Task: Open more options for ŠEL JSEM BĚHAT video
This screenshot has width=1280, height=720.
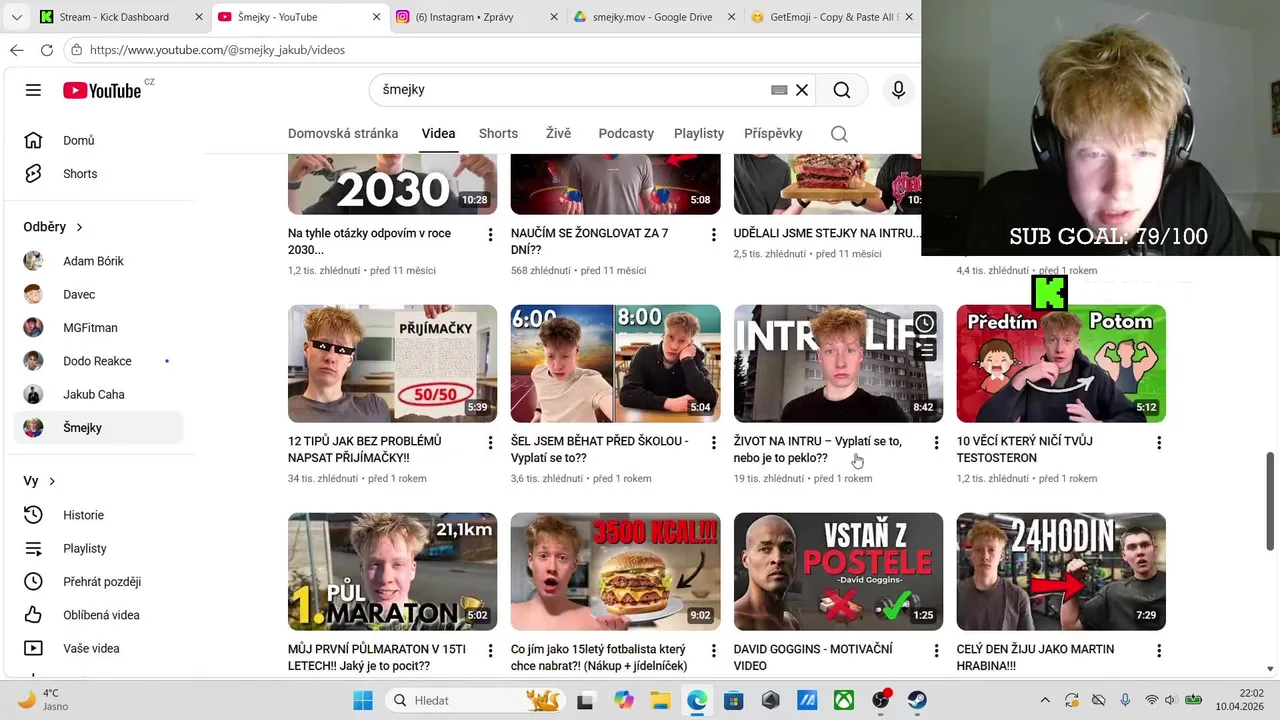Action: (x=713, y=443)
